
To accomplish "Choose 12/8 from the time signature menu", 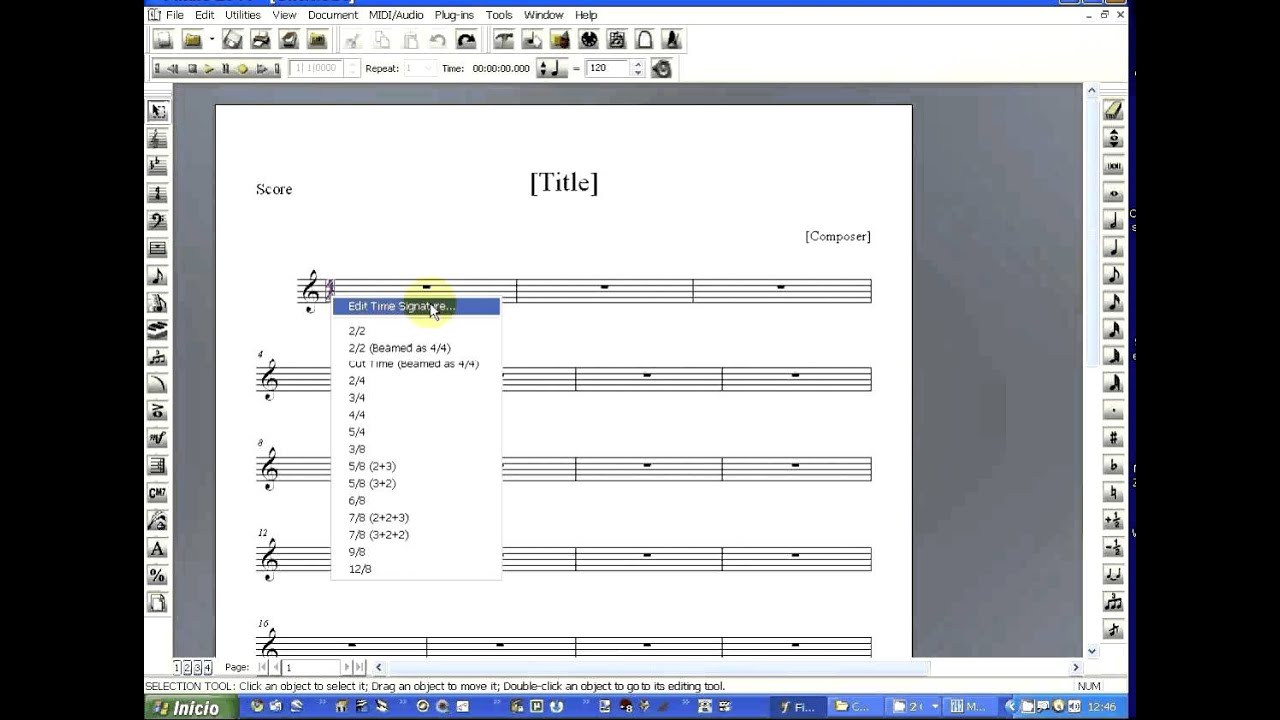I will tap(360, 569).
